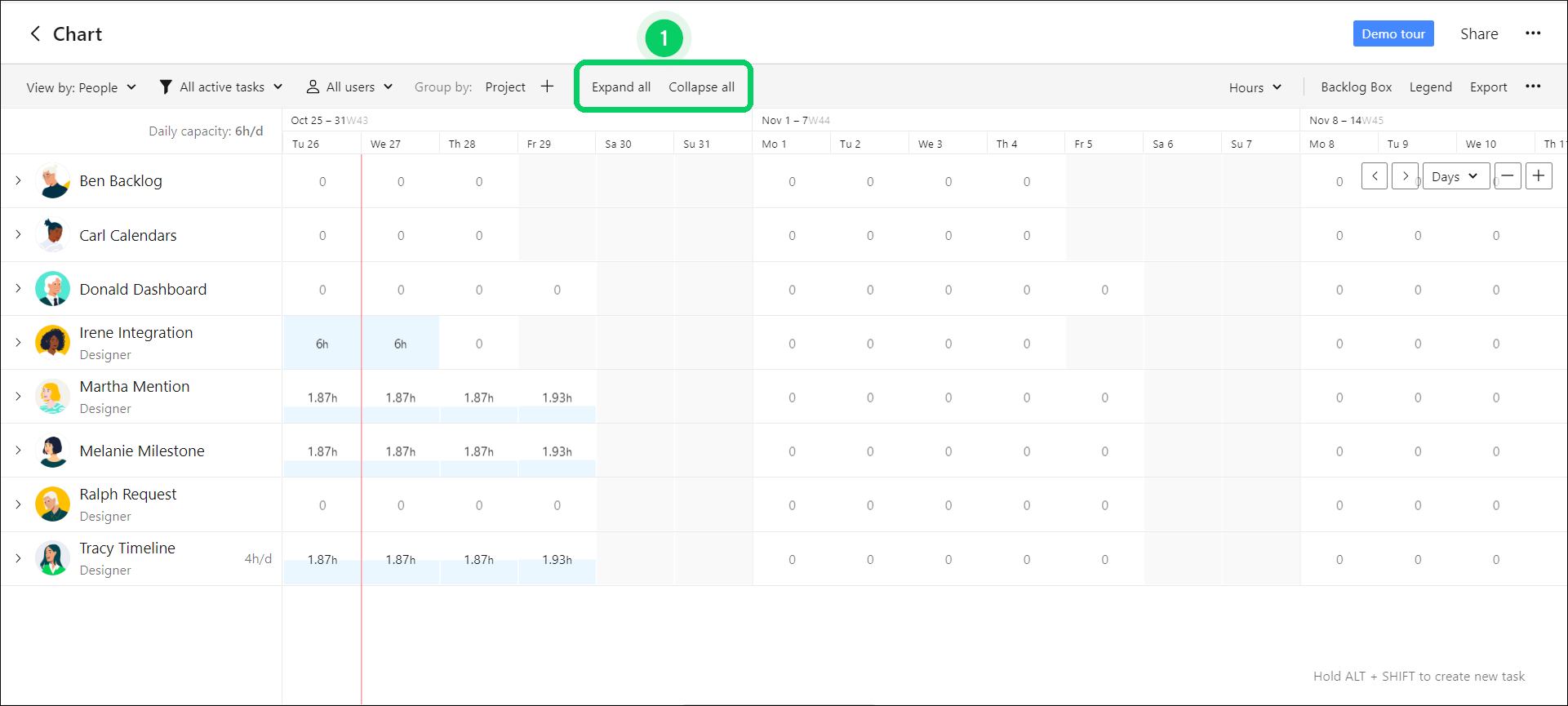Click Melanie Milestone's 1.87h cell on Tu 26
Image resolution: width=1568 pixels, height=706 pixels.
[322, 451]
